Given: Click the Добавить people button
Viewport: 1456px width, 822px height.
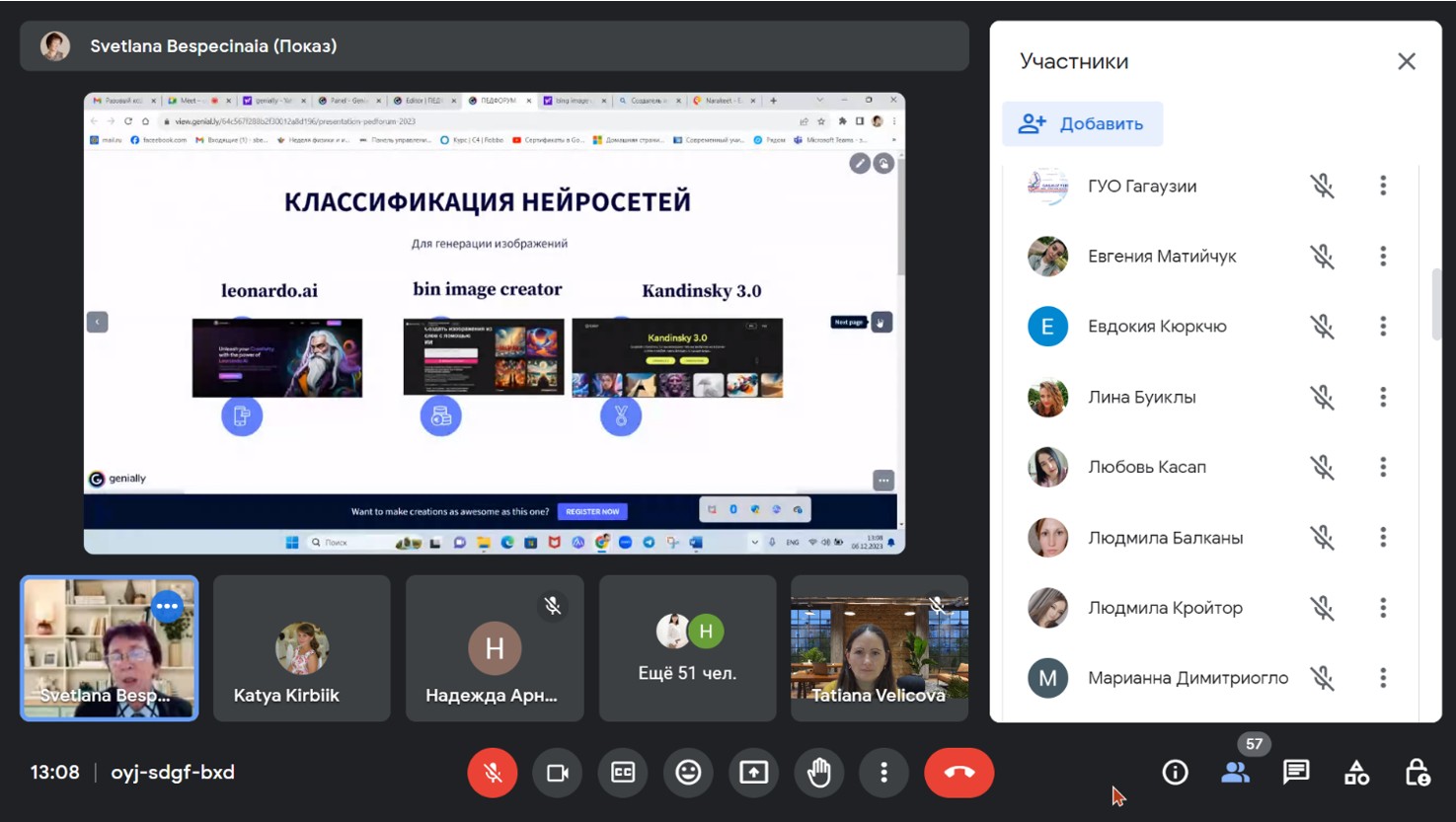Looking at the screenshot, I should (x=1083, y=124).
